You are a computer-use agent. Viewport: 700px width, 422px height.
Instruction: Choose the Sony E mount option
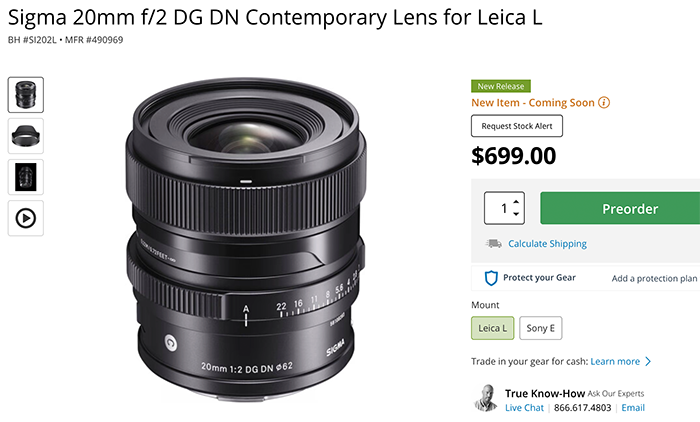point(541,328)
